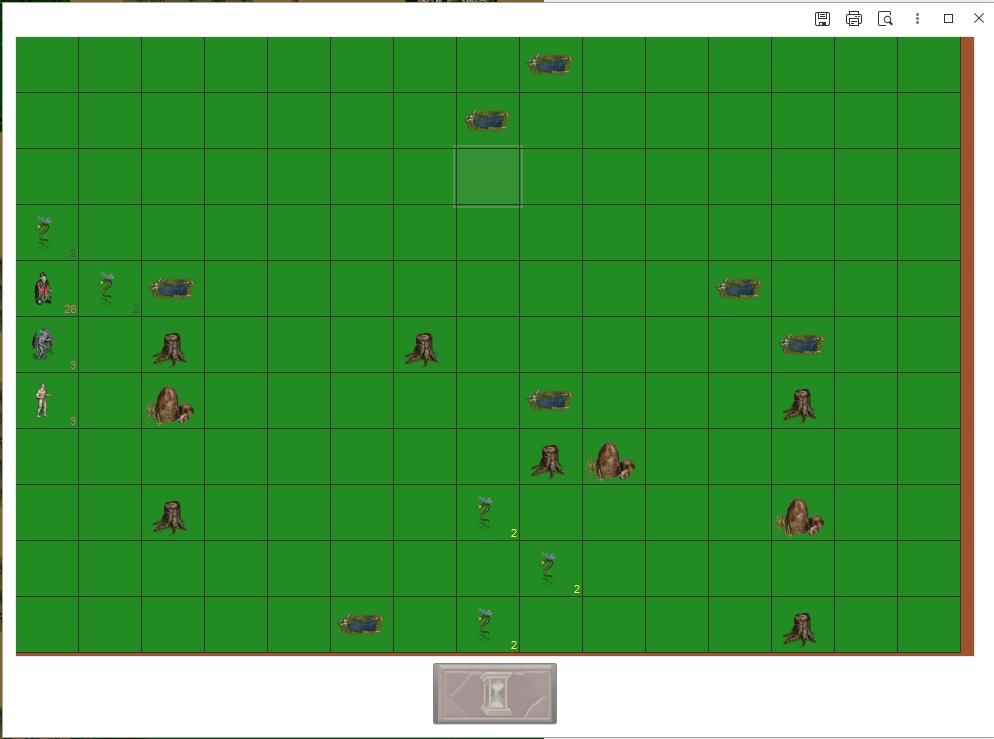Screen dimensions: 994x739
Task: Target the bottom-row dragonfly with count 2
Action: [485, 624]
